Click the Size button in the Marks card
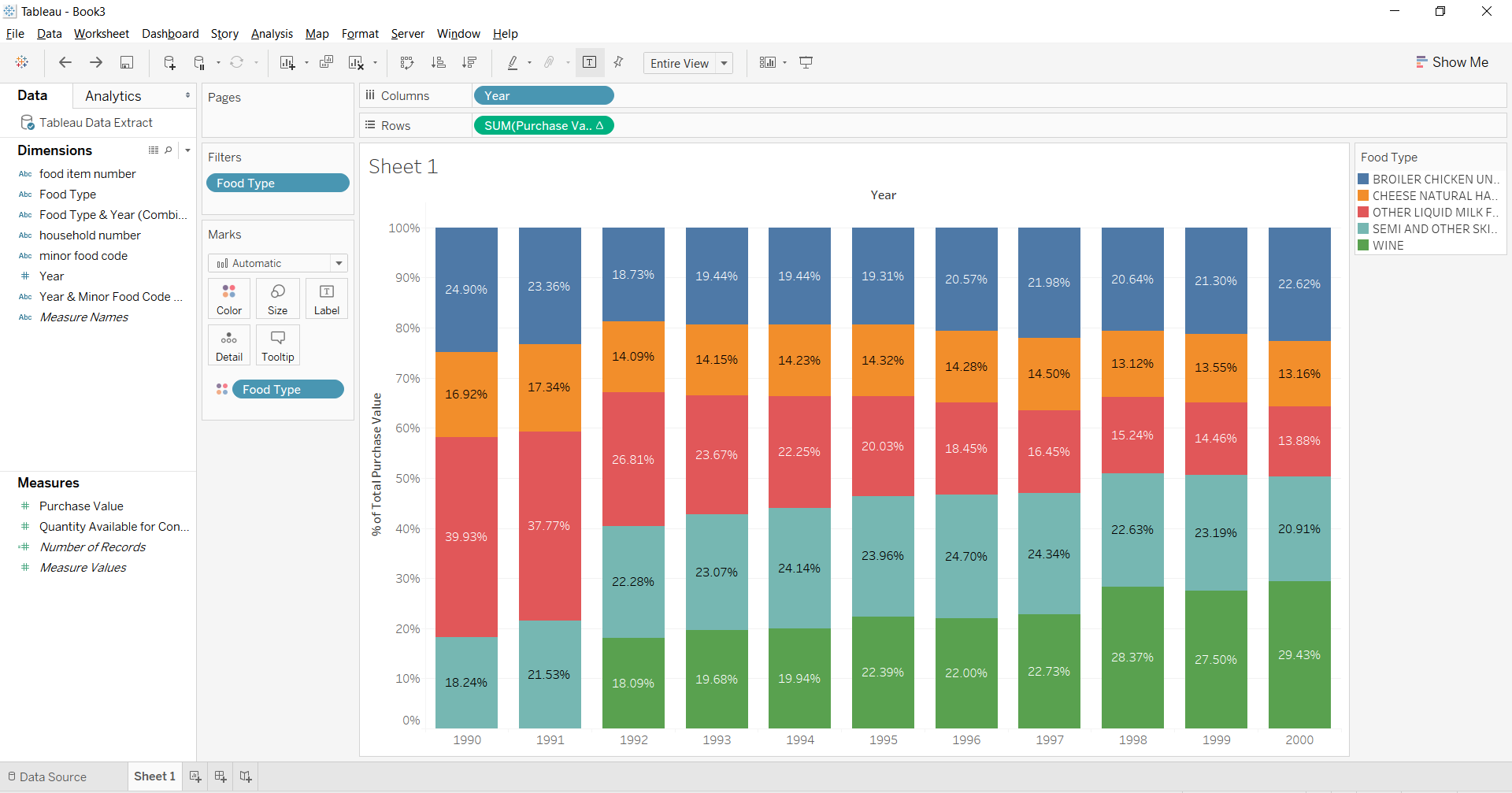 (x=277, y=298)
